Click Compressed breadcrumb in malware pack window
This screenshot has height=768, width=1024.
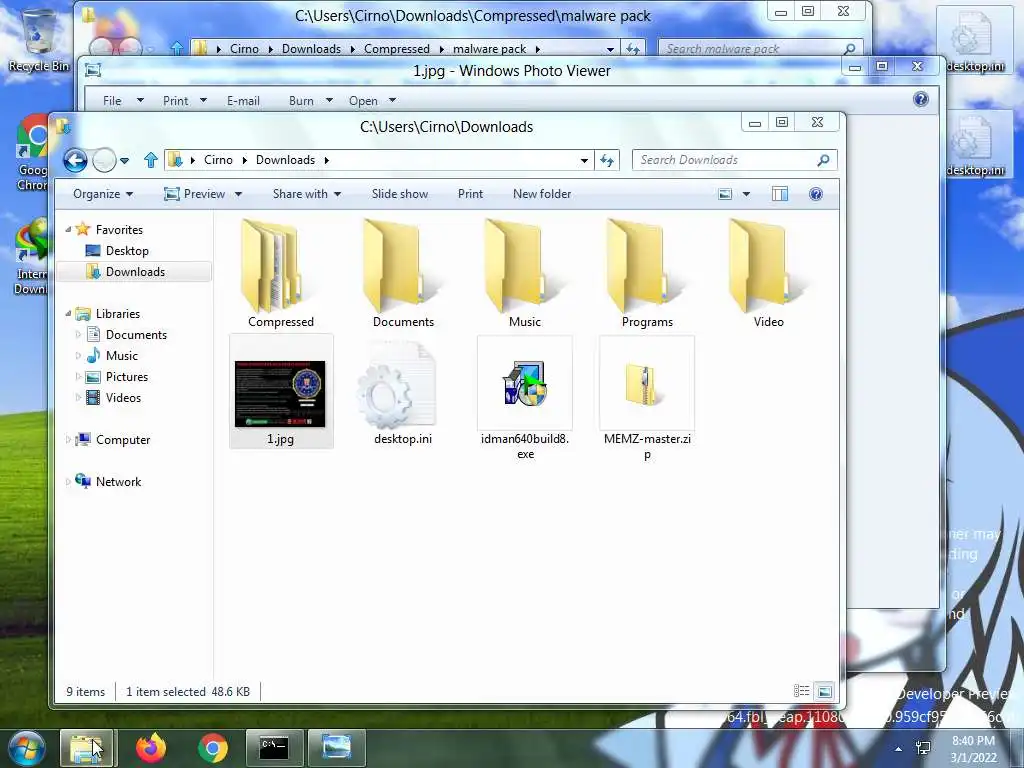(x=396, y=49)
